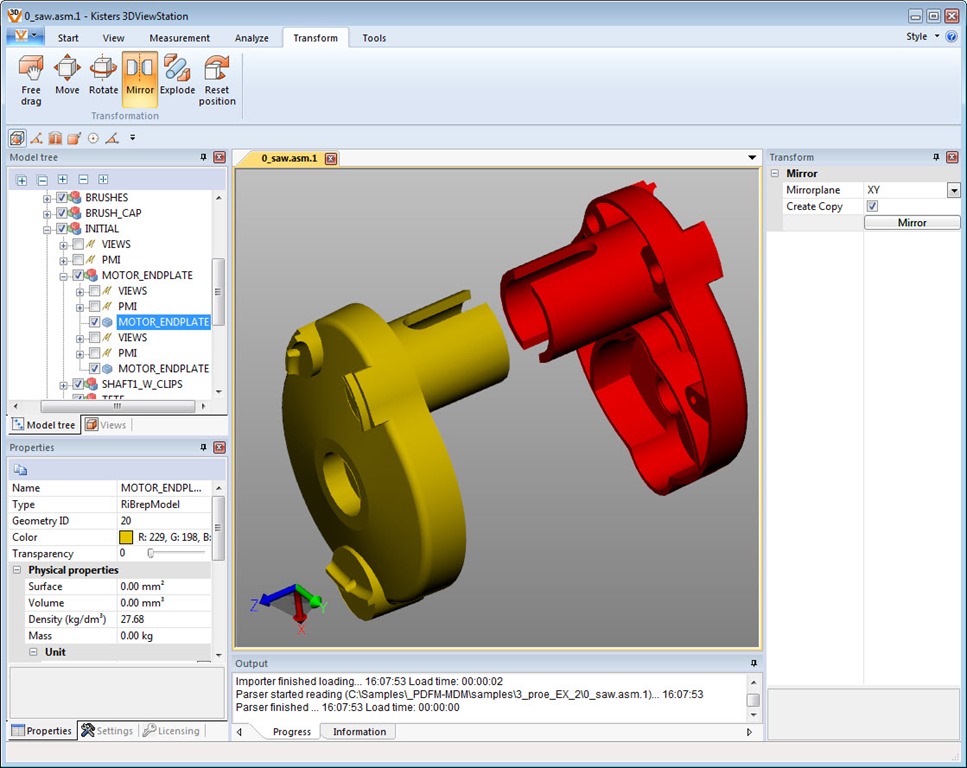Switch to Information output tab
This screenshot has width=967, height=768.
click(x=359, y=732)
